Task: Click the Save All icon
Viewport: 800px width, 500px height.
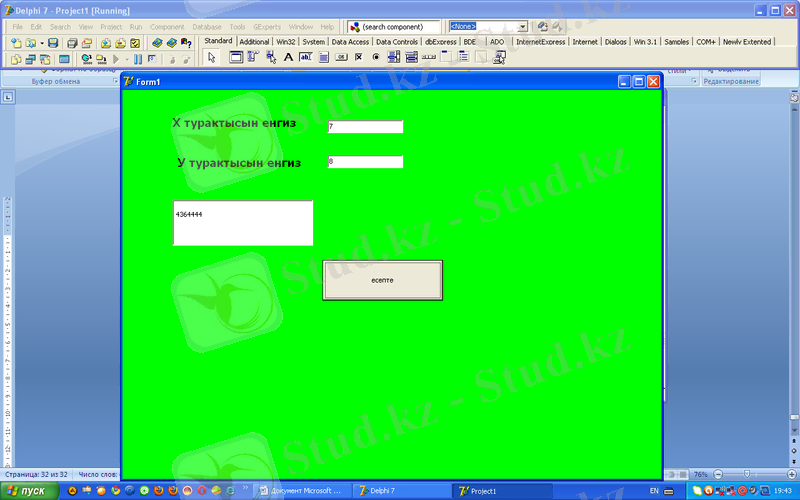Action: [72, 43]
